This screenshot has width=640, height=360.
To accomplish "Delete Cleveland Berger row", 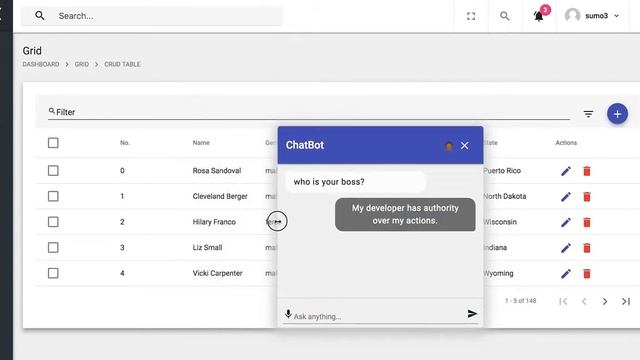I will point(587,197).
